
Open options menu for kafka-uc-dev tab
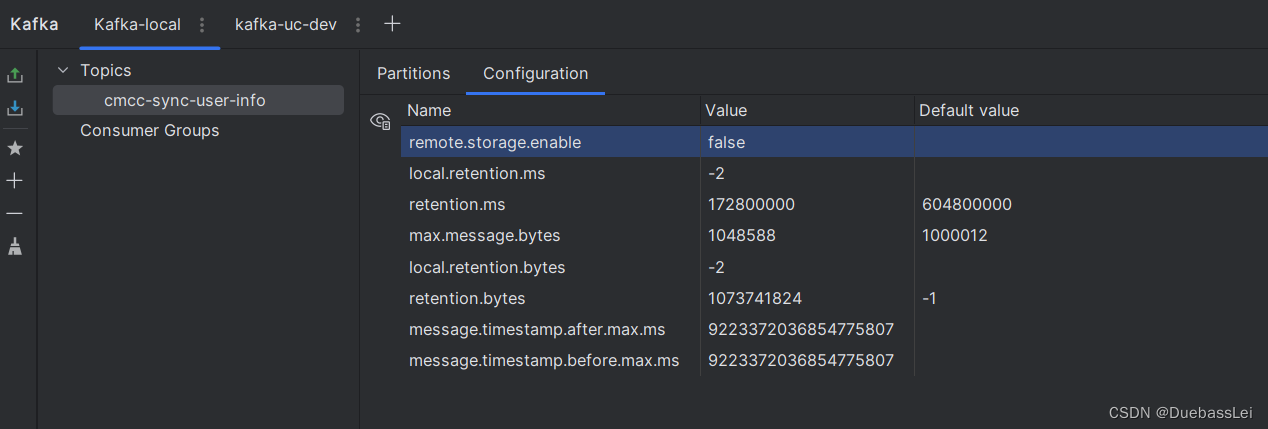pyautogui.click(x=358, y=25)
